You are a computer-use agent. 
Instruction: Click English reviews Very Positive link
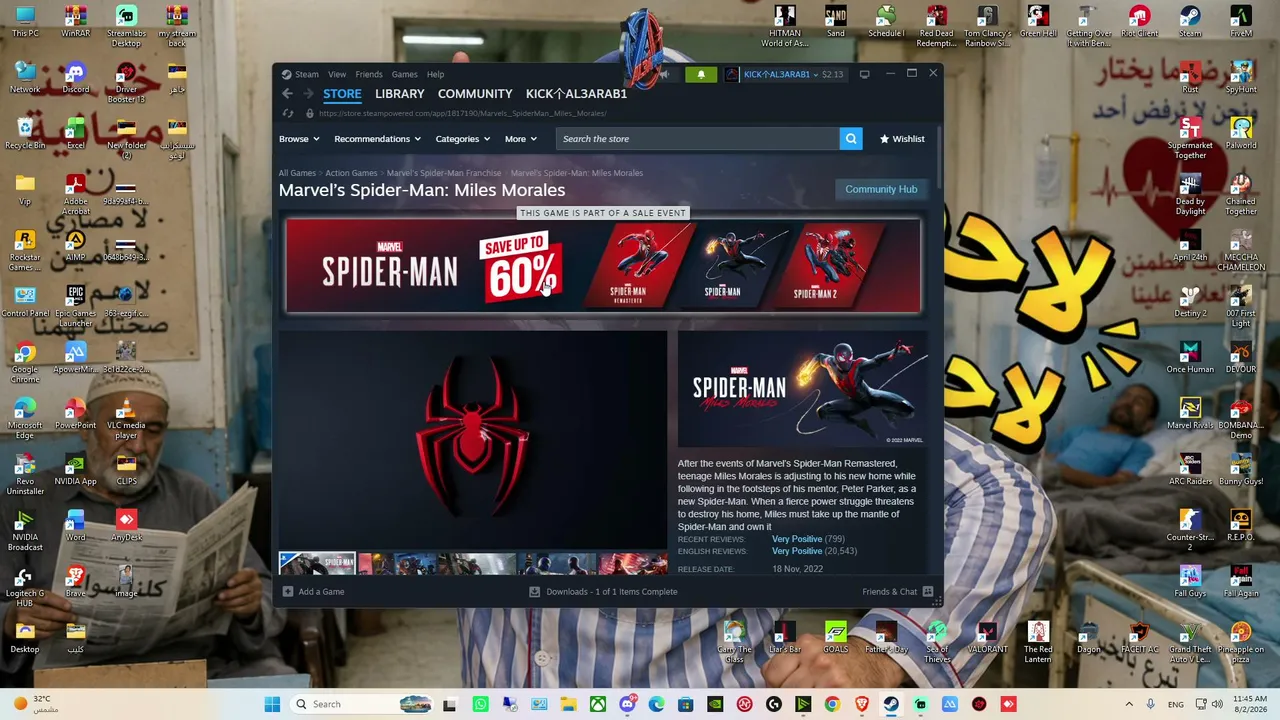[797, 551]
